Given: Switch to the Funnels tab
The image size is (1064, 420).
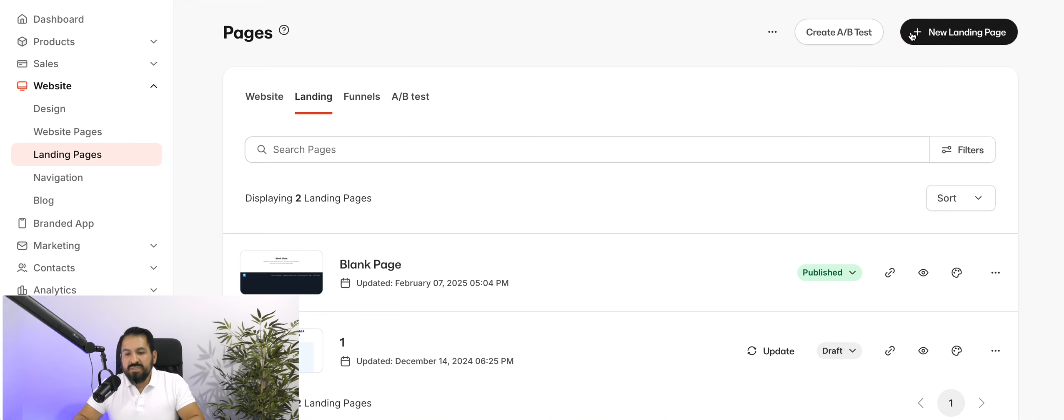Looking at the screenshot, I should coord(361,97).
